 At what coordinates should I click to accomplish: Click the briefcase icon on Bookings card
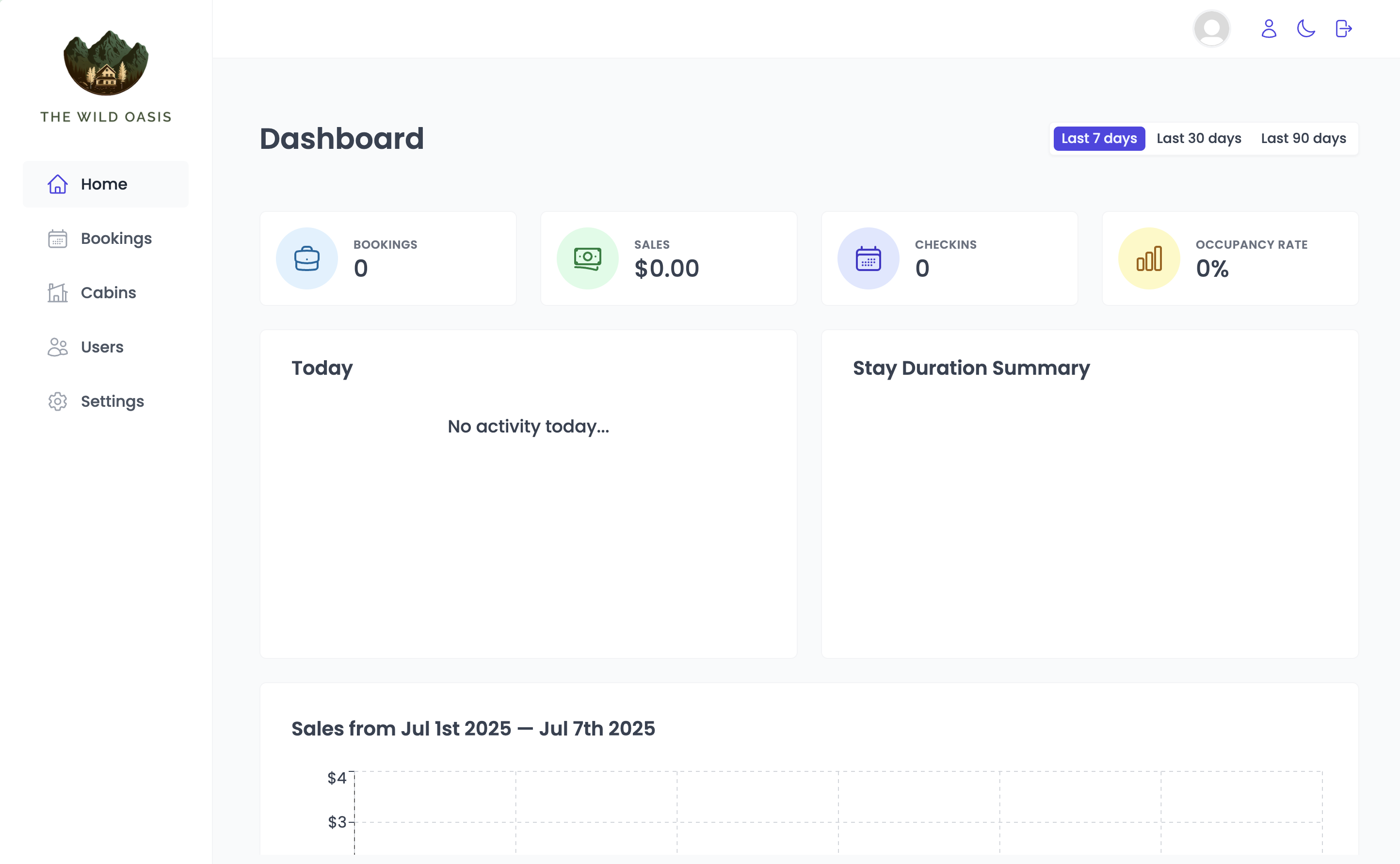click(x=307, y=258)
